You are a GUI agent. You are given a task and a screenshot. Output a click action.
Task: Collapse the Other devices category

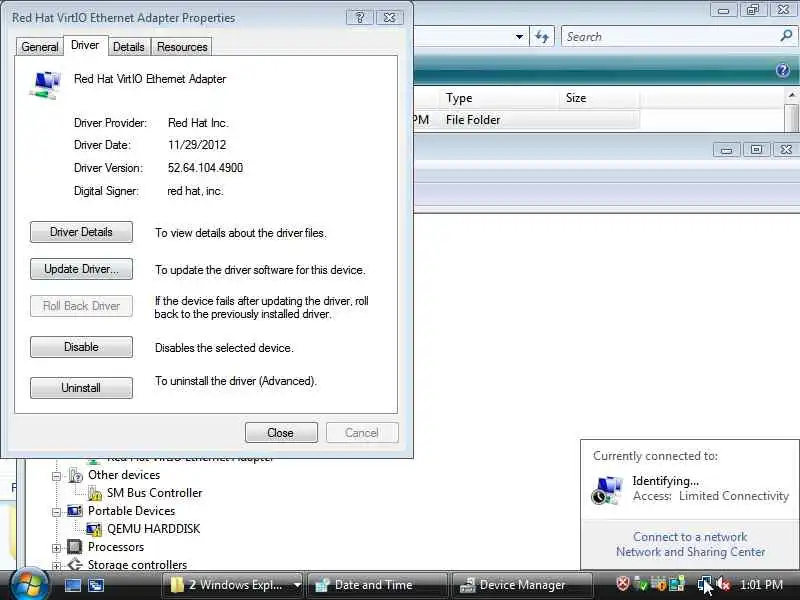tap(57, 476)
